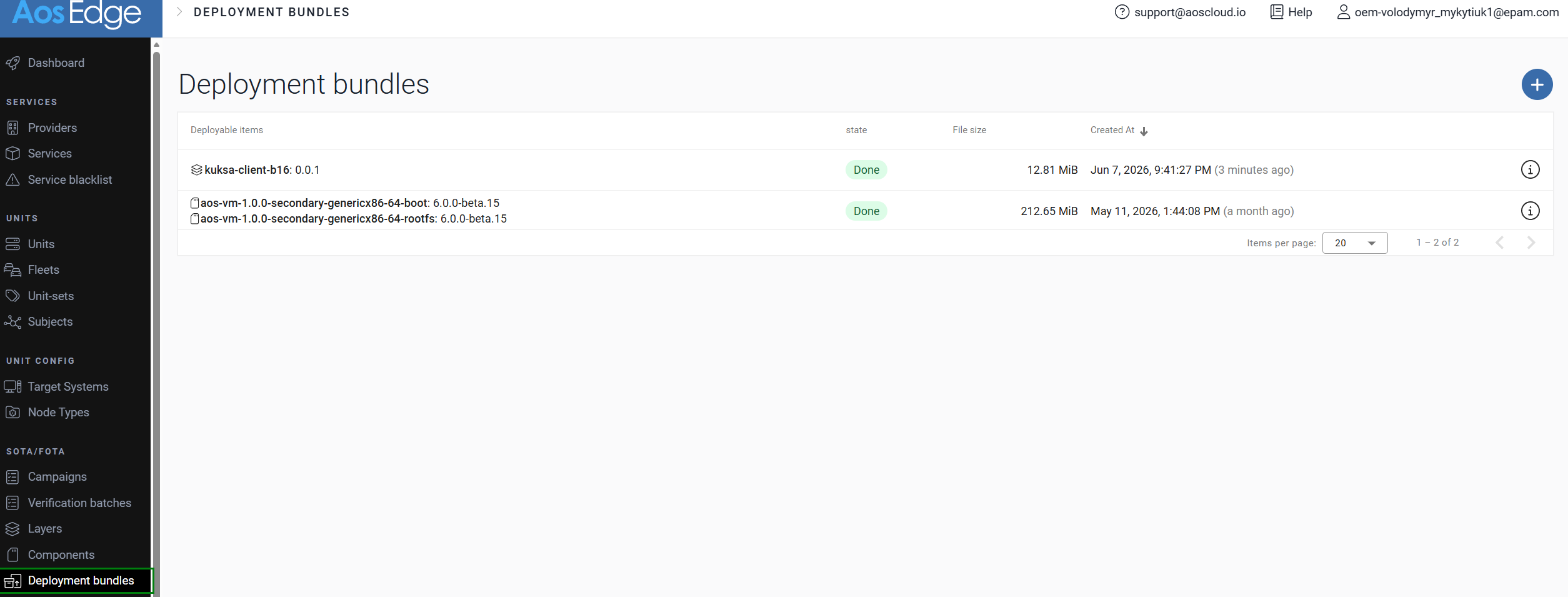1568x597 pixels.
Task: Click the File size column header
Action: [x=969, y=130]
